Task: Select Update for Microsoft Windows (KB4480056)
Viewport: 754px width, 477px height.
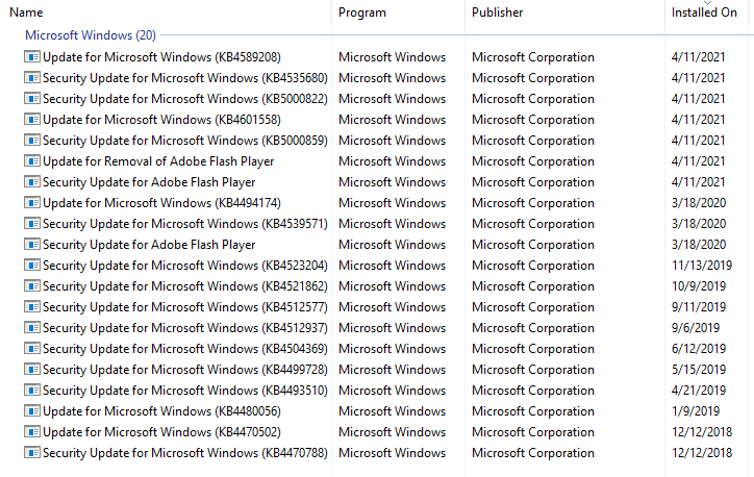Action: 162,411
